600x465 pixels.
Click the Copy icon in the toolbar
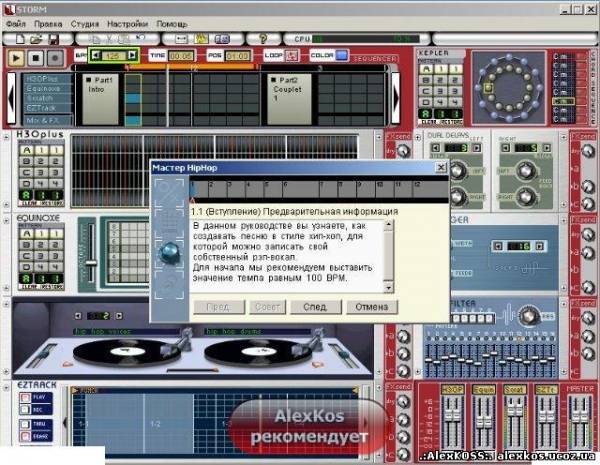click(94, 39)
